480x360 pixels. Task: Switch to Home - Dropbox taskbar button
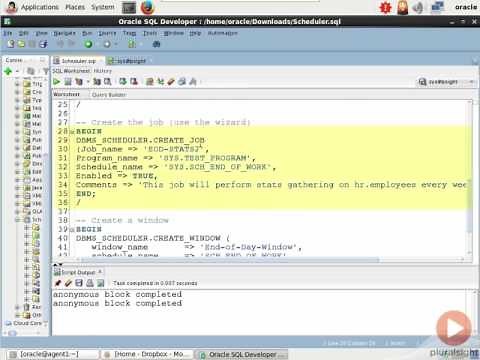click(146, 354)
